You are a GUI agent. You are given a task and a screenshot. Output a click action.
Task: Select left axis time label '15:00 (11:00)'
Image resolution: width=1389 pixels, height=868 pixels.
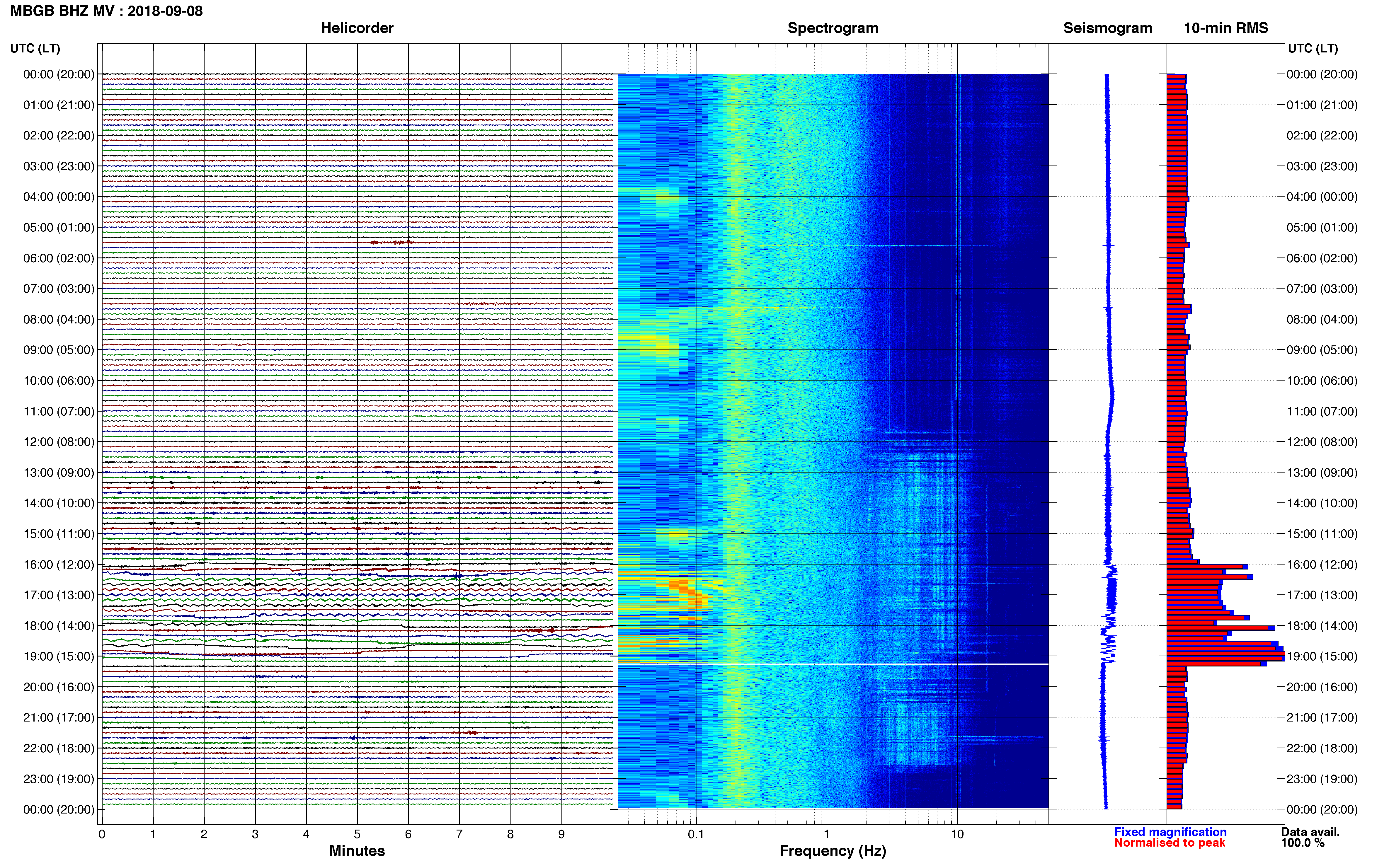click(59, 534)
